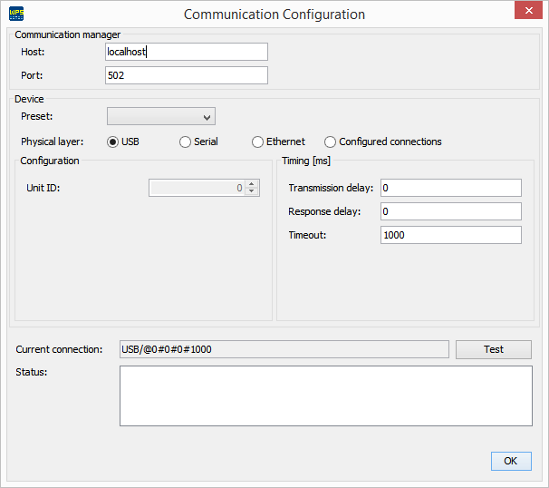This screenshot has width=549, height=488.
Task: Click the Test button
Action: click(x=494, y=349)
